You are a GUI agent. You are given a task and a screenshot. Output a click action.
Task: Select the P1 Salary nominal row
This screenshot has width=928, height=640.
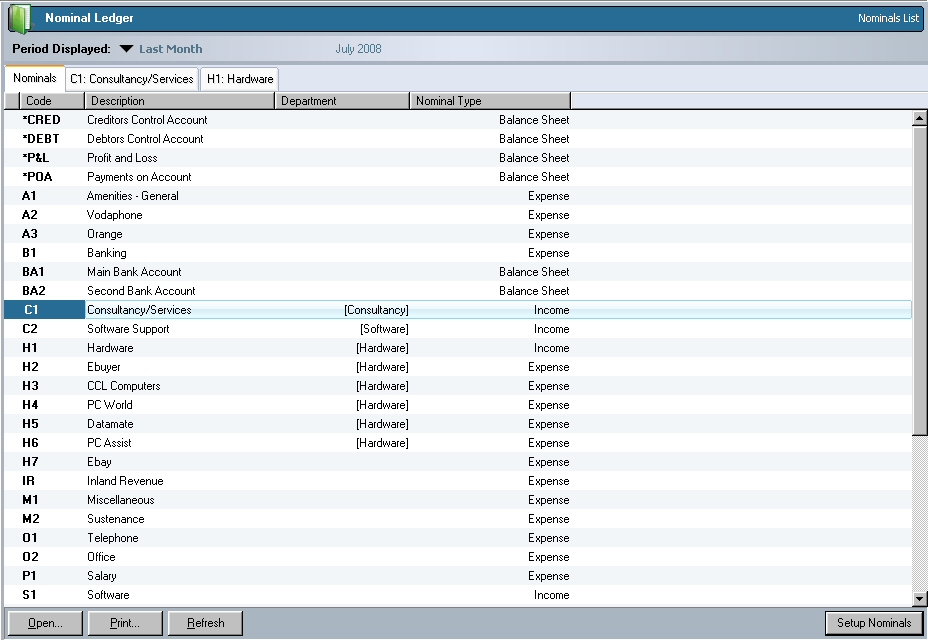101,576
